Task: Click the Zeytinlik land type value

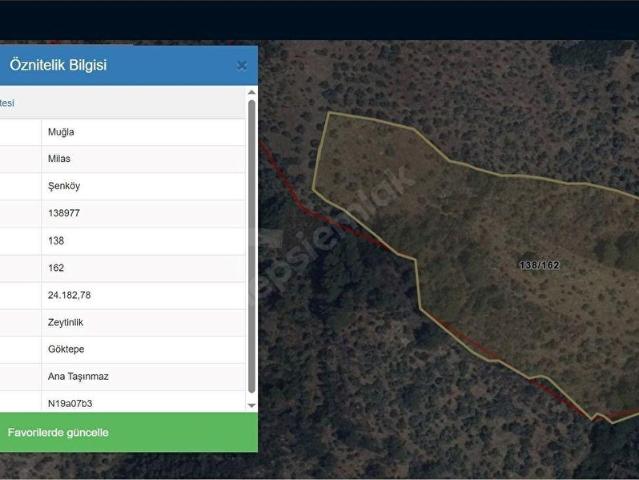Action: pos(66,322)
